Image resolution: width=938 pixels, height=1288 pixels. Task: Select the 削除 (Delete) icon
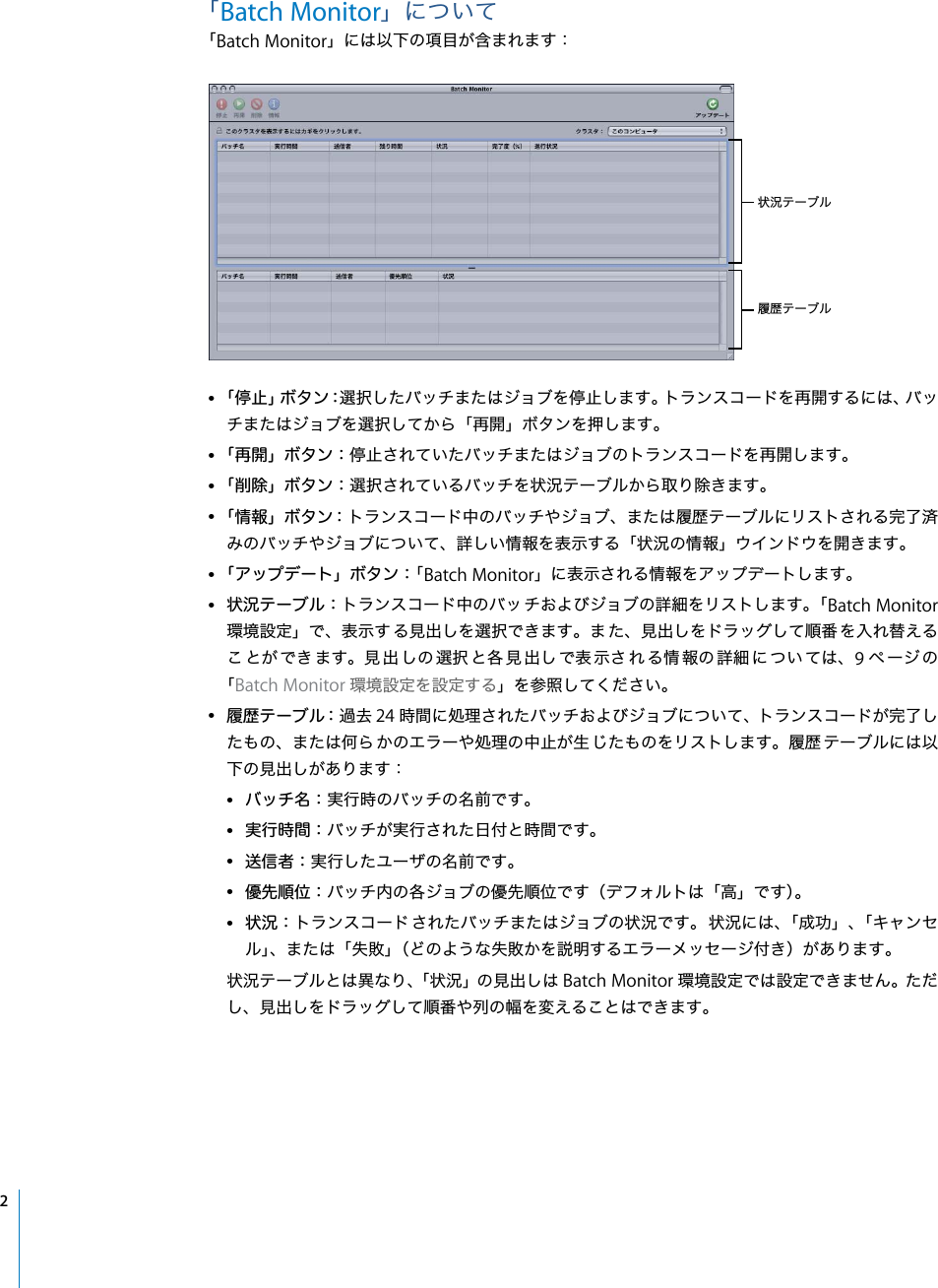(257, 103)
